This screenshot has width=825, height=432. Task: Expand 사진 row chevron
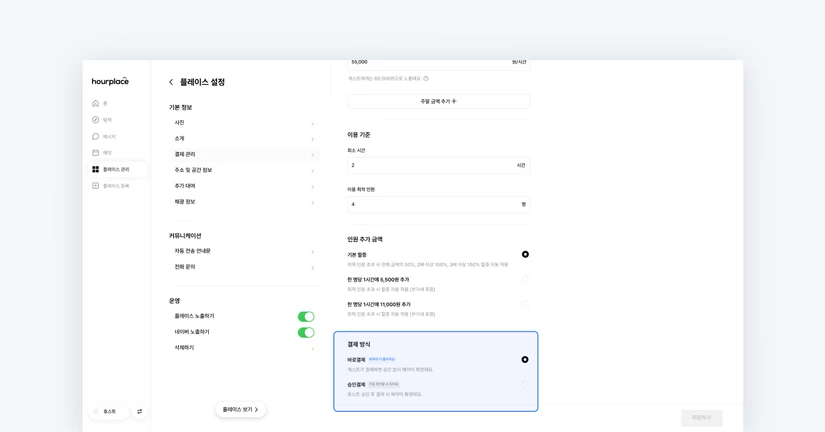click(313, 124)
